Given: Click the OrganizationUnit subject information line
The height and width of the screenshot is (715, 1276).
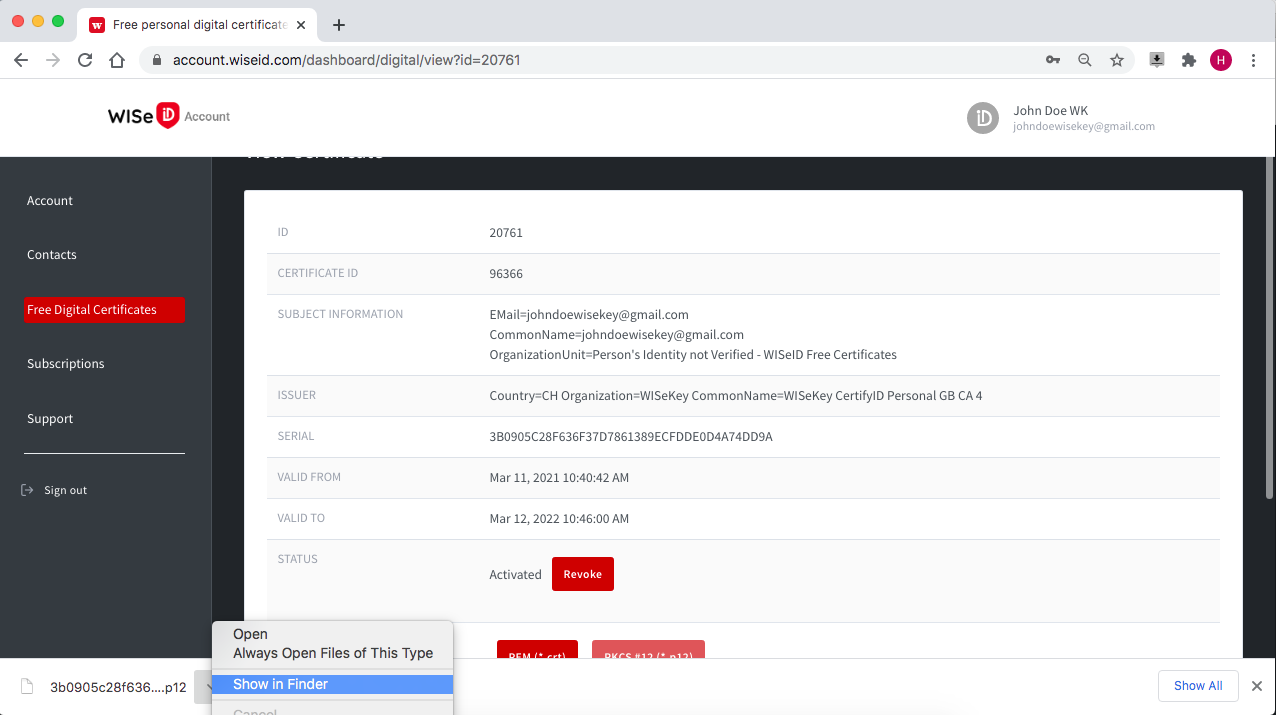Looking at the screenshot, I should click(693, 355).
